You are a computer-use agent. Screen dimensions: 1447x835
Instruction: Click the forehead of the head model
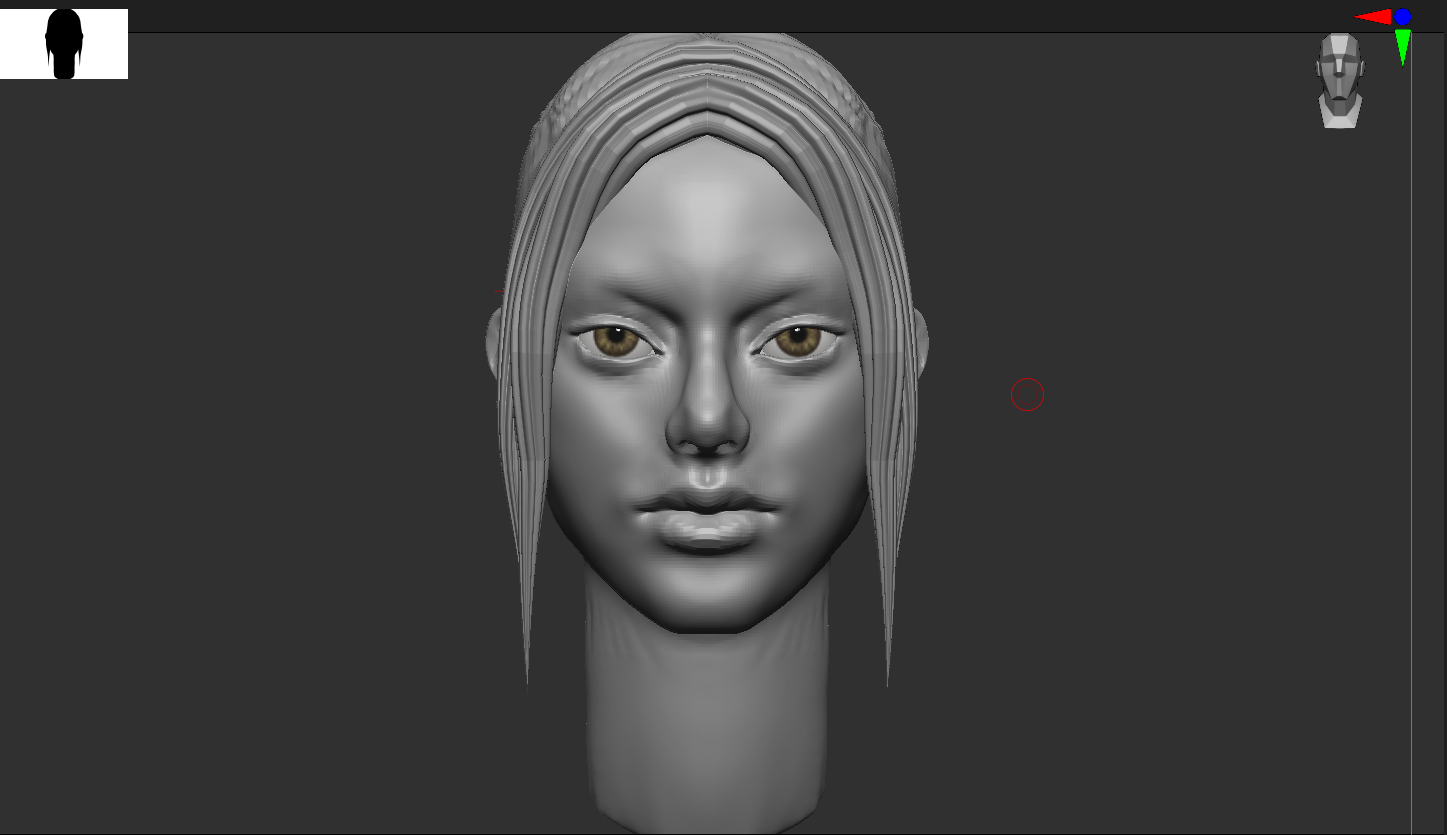(708, 215)
